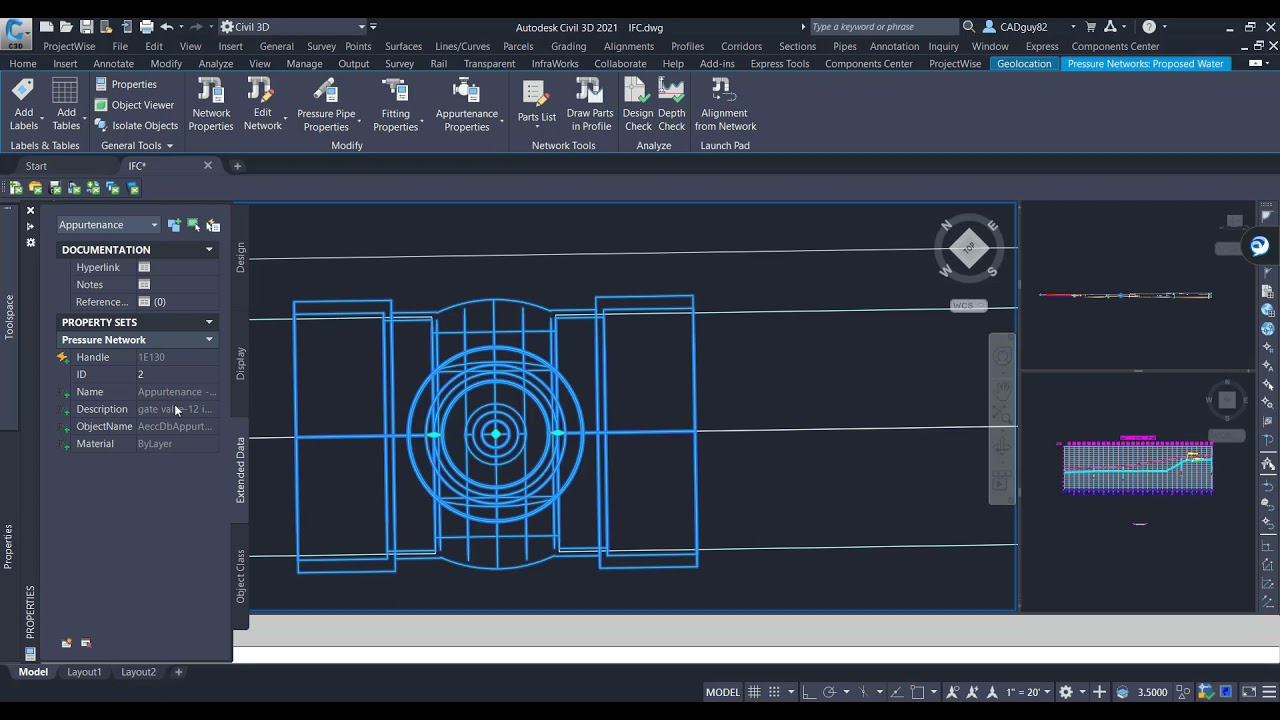Click the Hyperlink field icon
Screen dimensions: 1280x720
(x=144, y=267)
